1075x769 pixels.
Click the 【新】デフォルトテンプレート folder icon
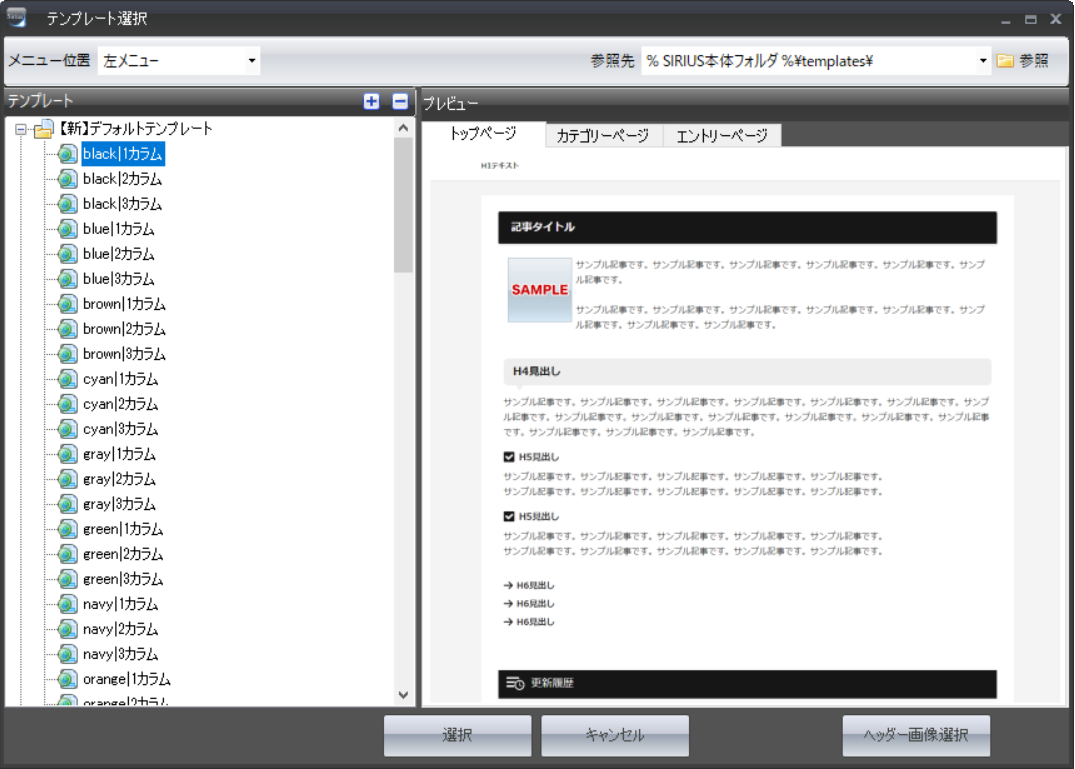coord(44,128)
